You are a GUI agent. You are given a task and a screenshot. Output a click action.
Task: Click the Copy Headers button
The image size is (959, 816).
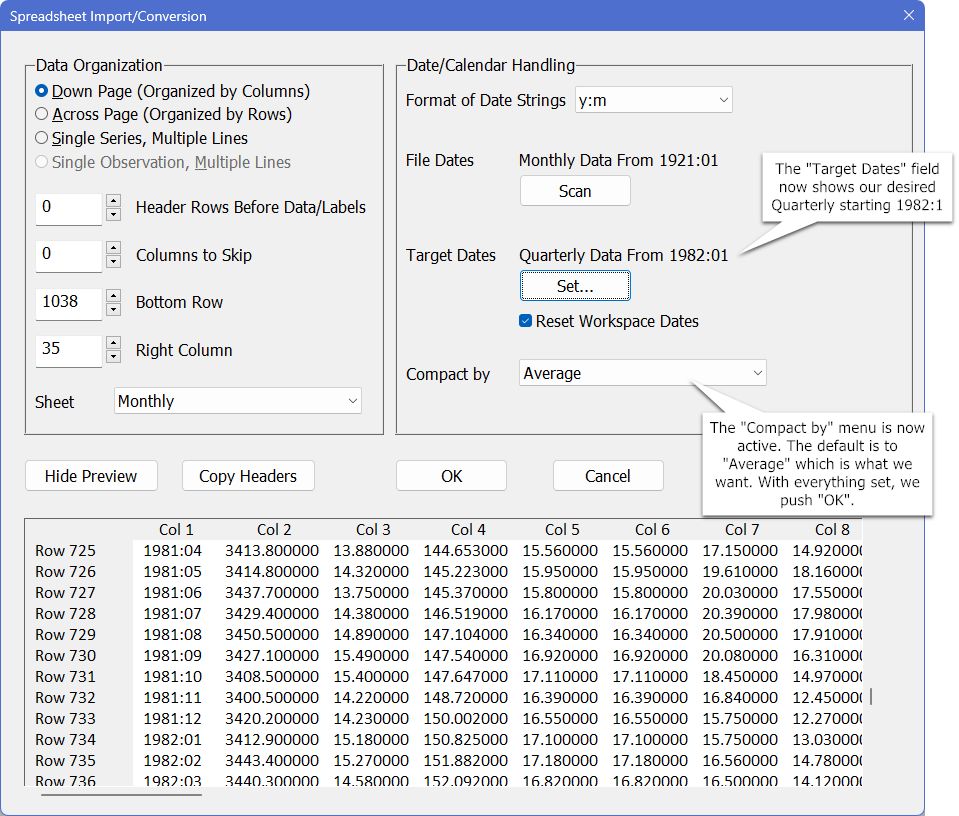[248, 476]
